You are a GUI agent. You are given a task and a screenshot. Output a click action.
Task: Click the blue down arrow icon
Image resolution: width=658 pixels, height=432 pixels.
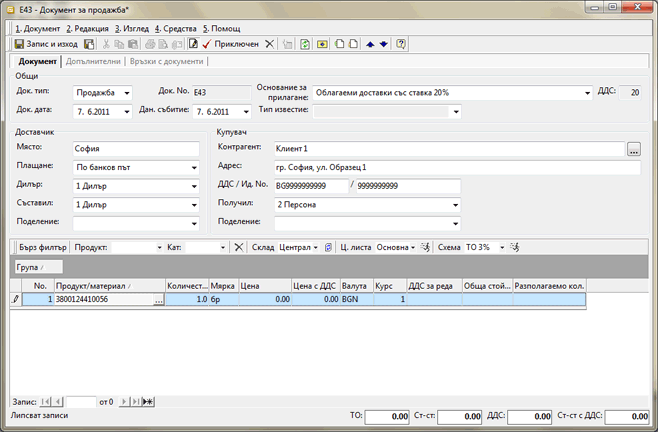point(384,44)
